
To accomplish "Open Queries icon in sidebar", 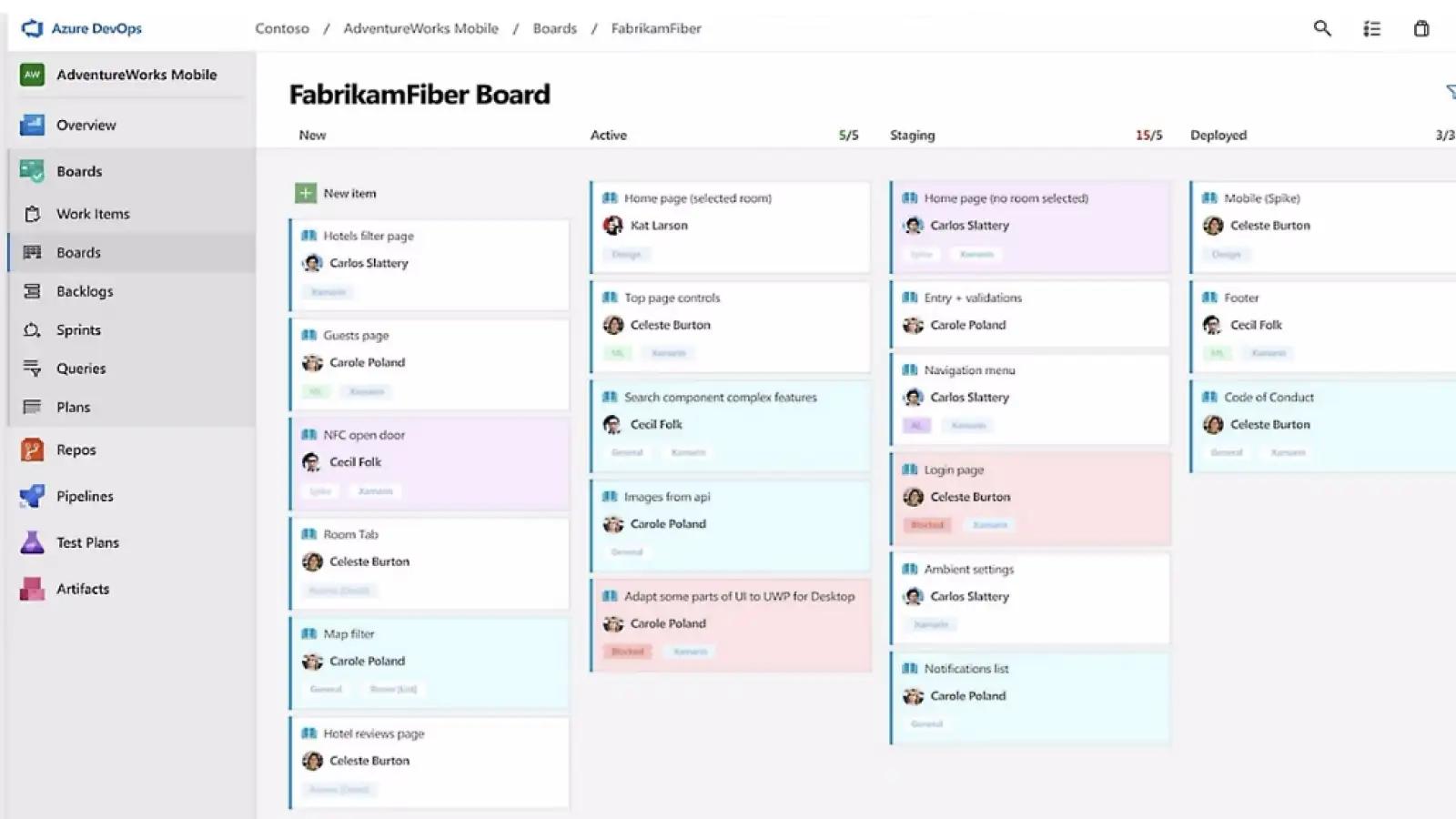I will point(33,369).
